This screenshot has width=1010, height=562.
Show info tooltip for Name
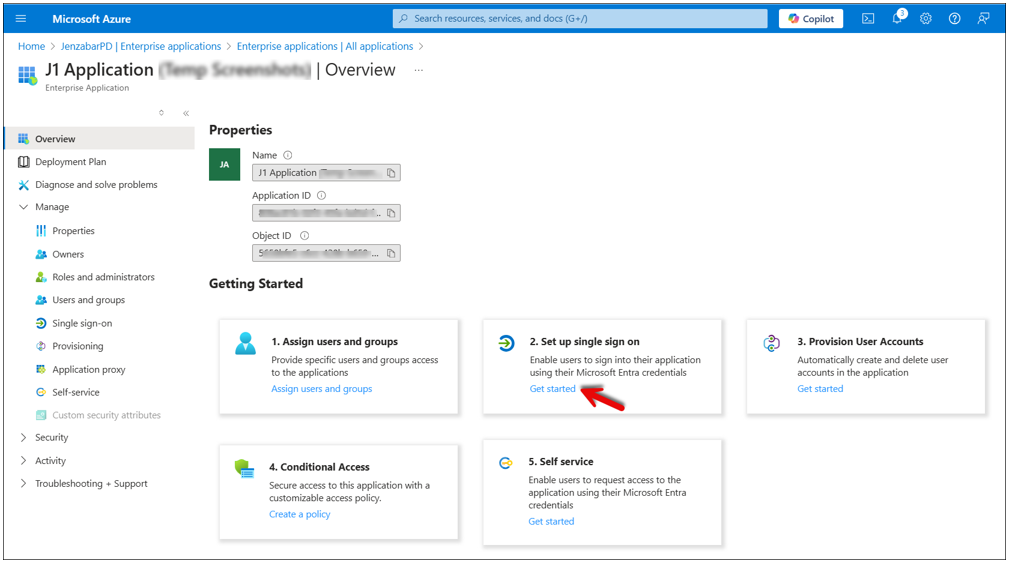click(x=288, y=155)
